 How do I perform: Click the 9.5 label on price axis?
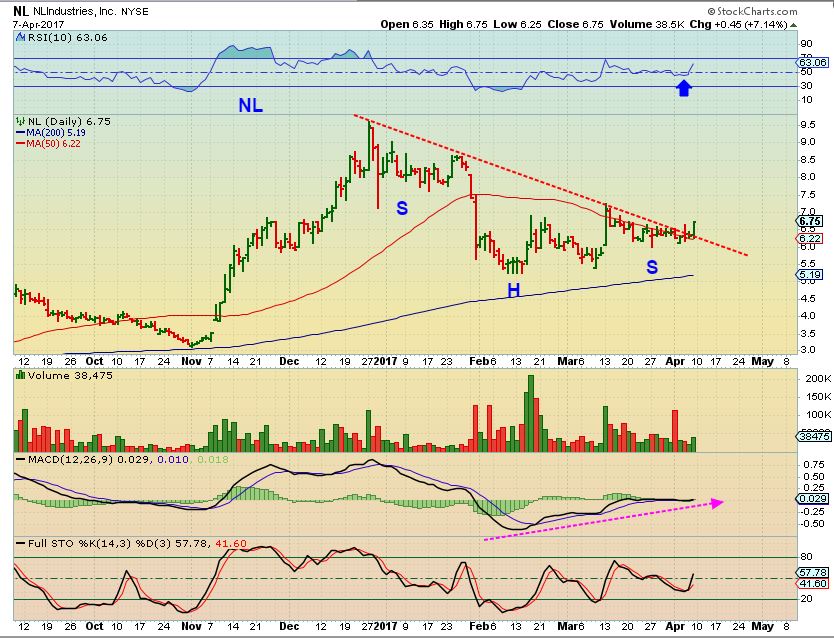tap(807, 125)
